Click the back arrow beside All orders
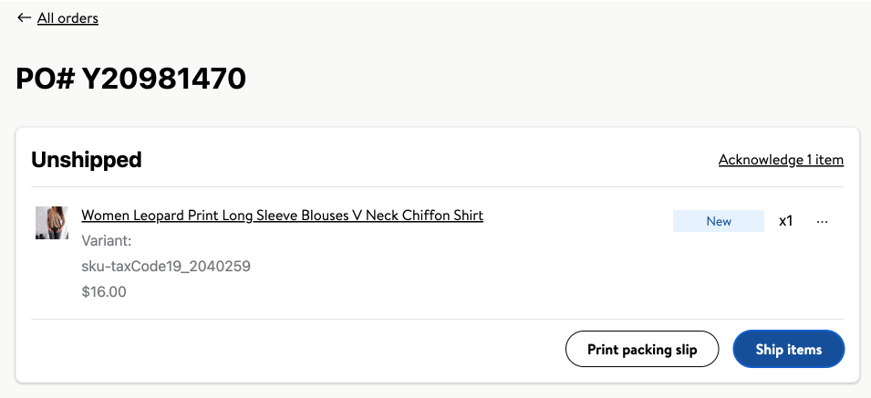 point(23,18)
